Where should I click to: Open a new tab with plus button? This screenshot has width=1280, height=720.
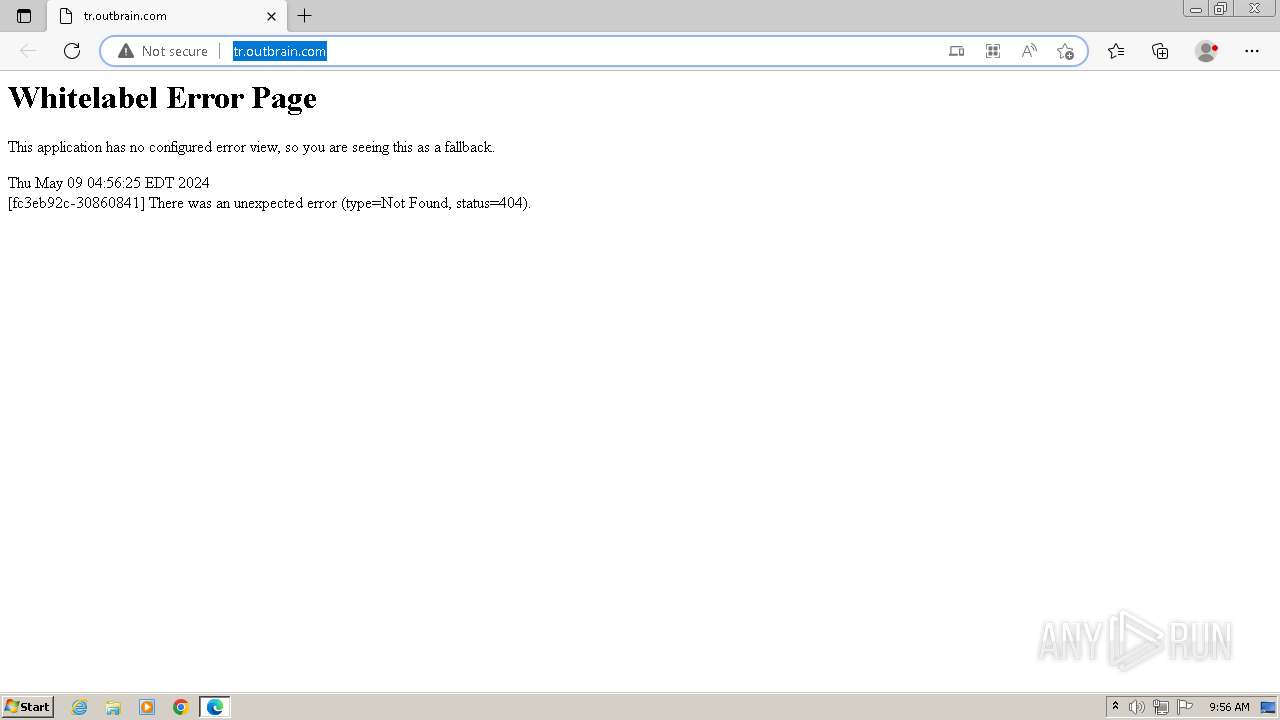click(305, 16)
